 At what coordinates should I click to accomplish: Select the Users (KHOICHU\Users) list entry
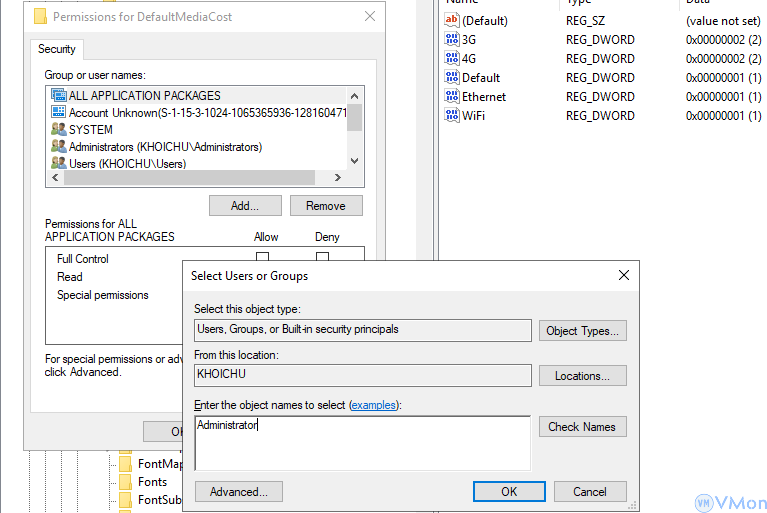pyautogui.click(x=127, y=164)
